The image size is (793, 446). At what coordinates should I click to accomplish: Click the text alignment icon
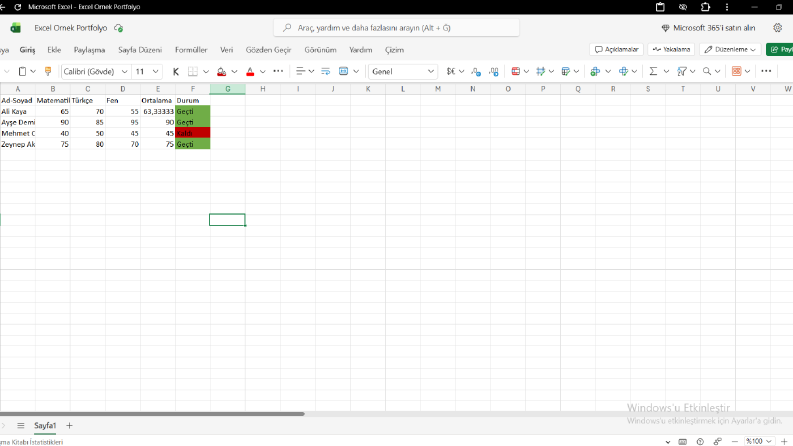300,71
